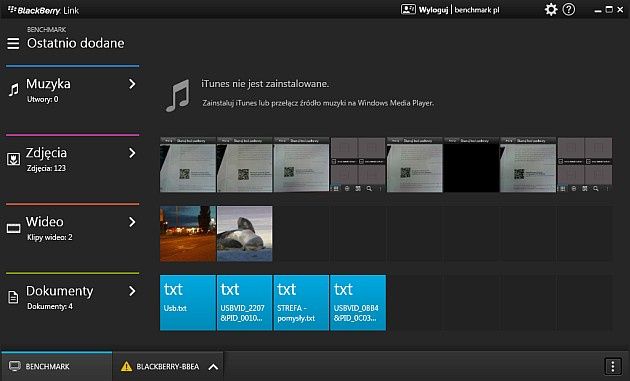Image resolution: width=630 pixels, height=381 pixels.
Task: Expand the Dokumenty section chevron
Action: (132, 291)
